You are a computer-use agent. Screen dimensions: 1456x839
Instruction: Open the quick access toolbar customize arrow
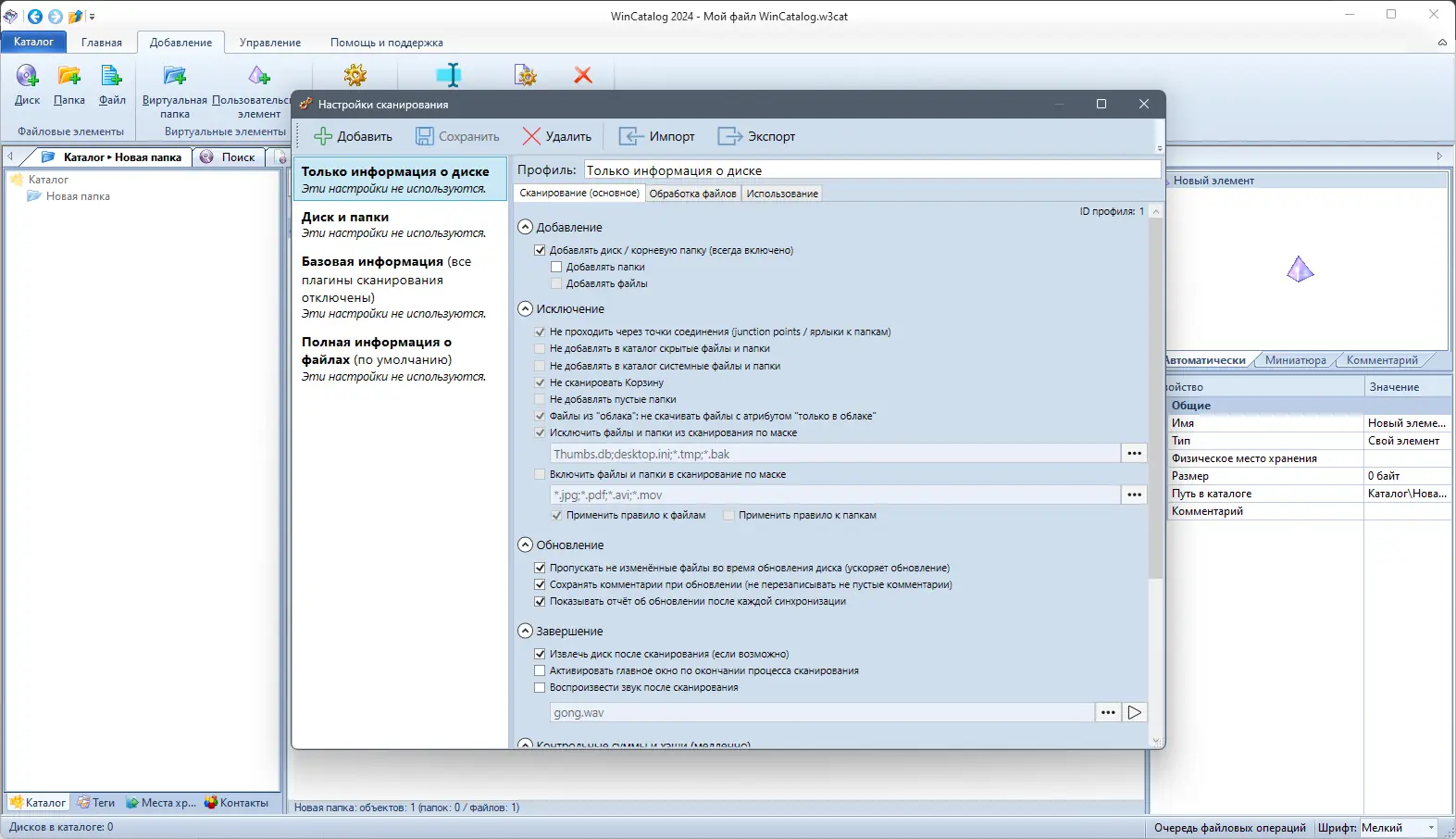pos(92,17)
